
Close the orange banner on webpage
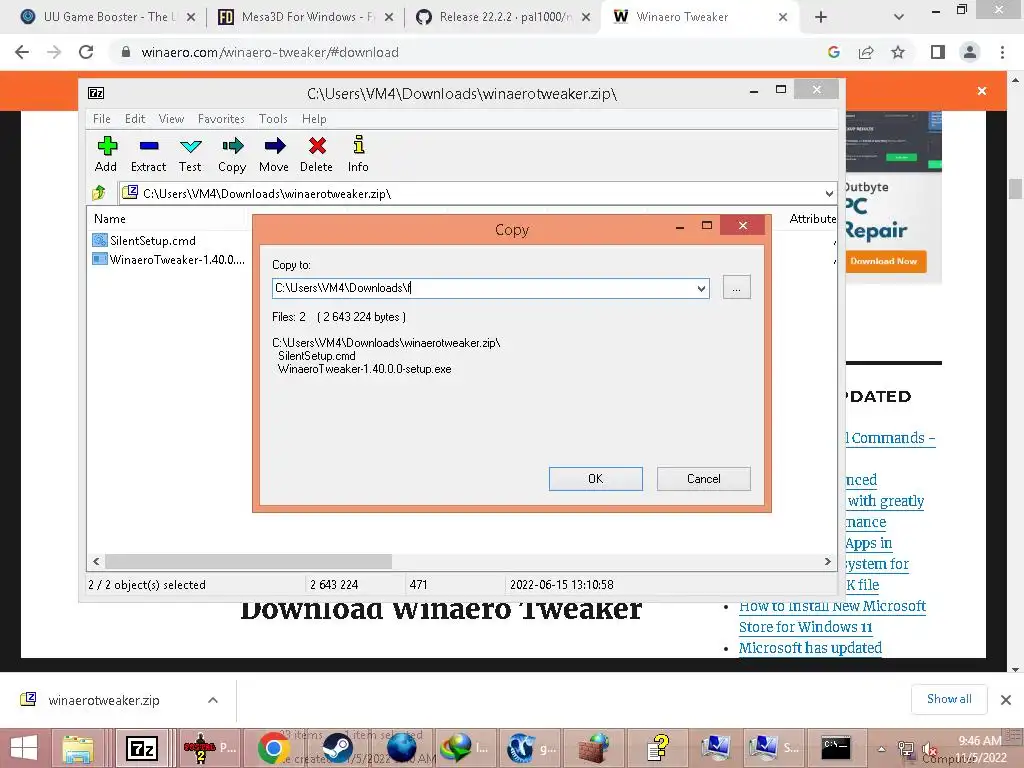pyautogui.click(x=982, y=91)
